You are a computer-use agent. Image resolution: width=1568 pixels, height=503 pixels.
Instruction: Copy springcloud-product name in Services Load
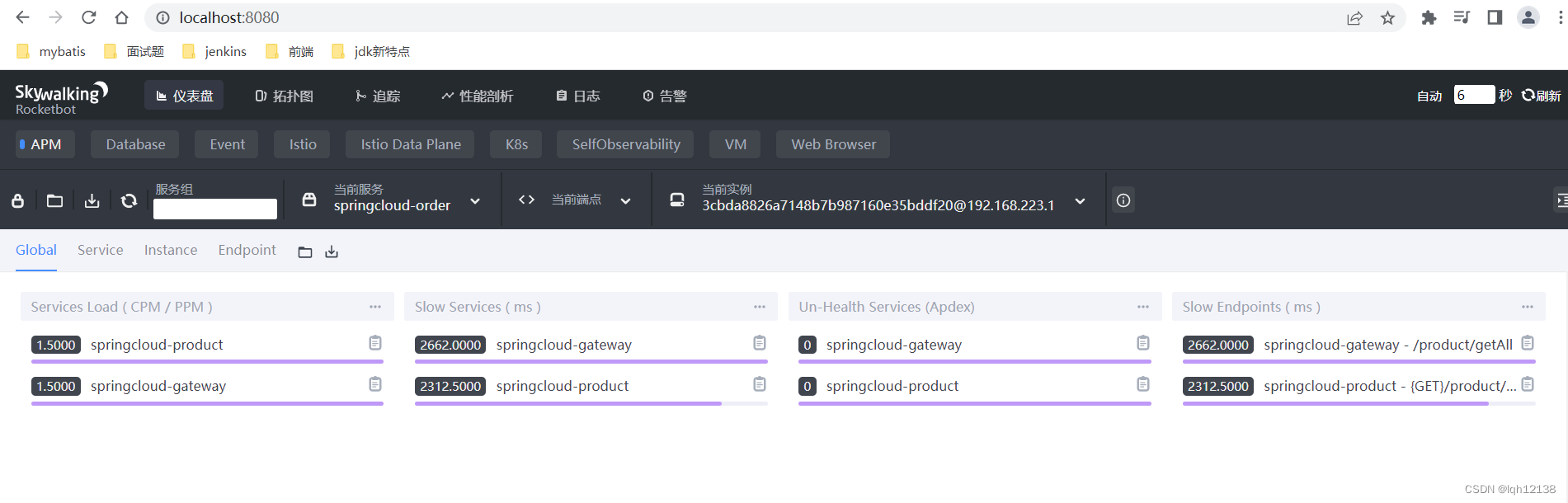375,343
